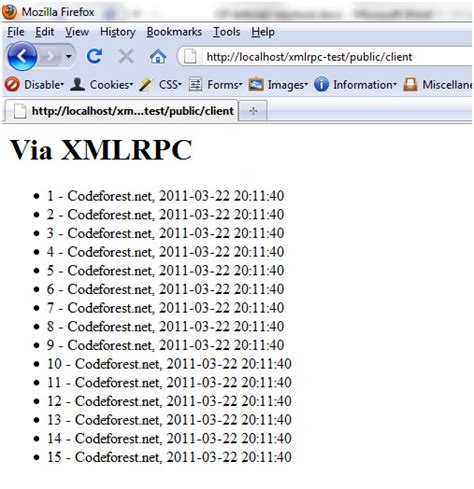Click the Miscellaneous toolbar icon
The width and height of the screenshot is (474, 489).
click(410, 84)
